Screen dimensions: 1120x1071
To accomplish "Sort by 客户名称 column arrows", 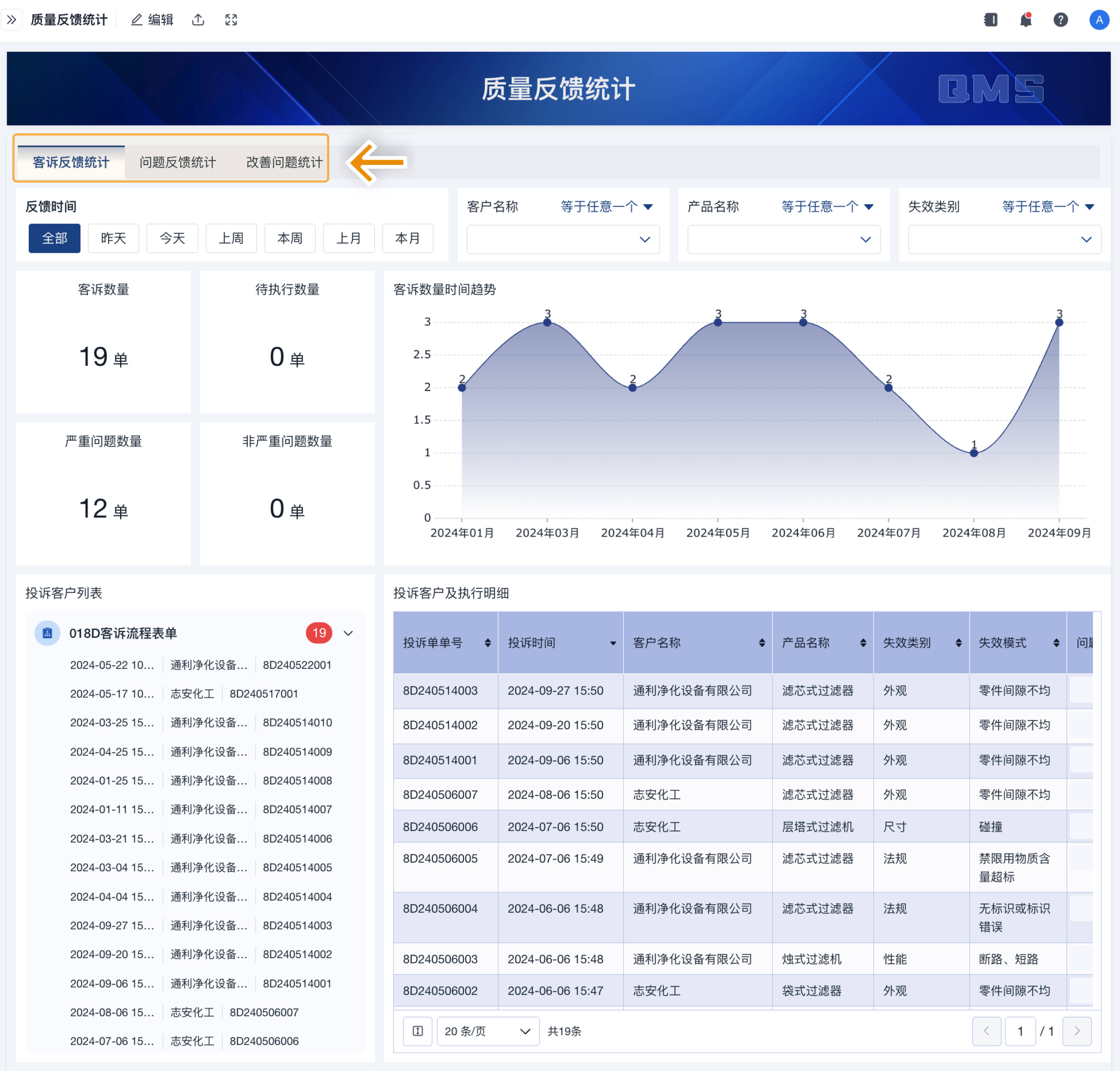I will tap(762, 643).
